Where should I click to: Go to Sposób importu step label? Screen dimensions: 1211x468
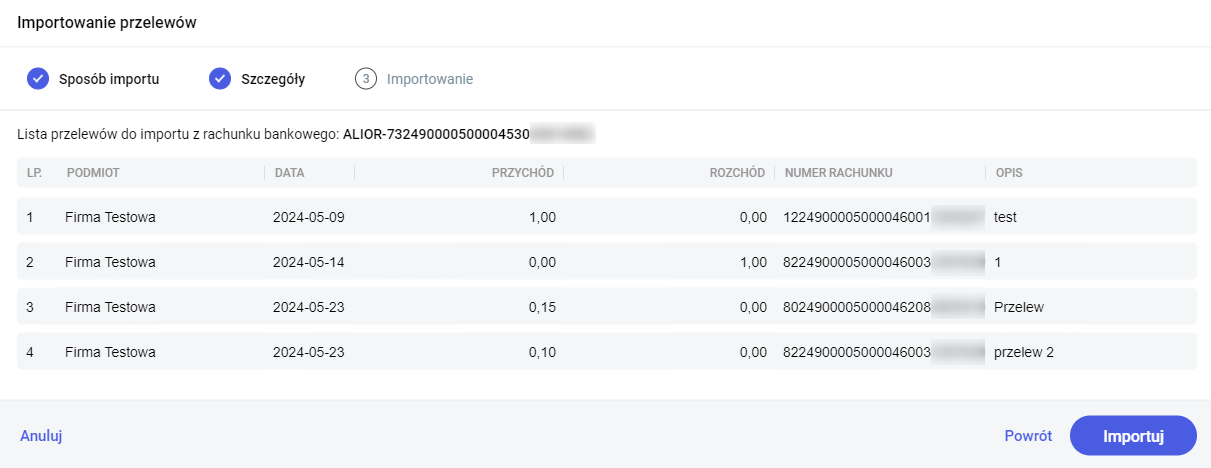coord(109,79)
